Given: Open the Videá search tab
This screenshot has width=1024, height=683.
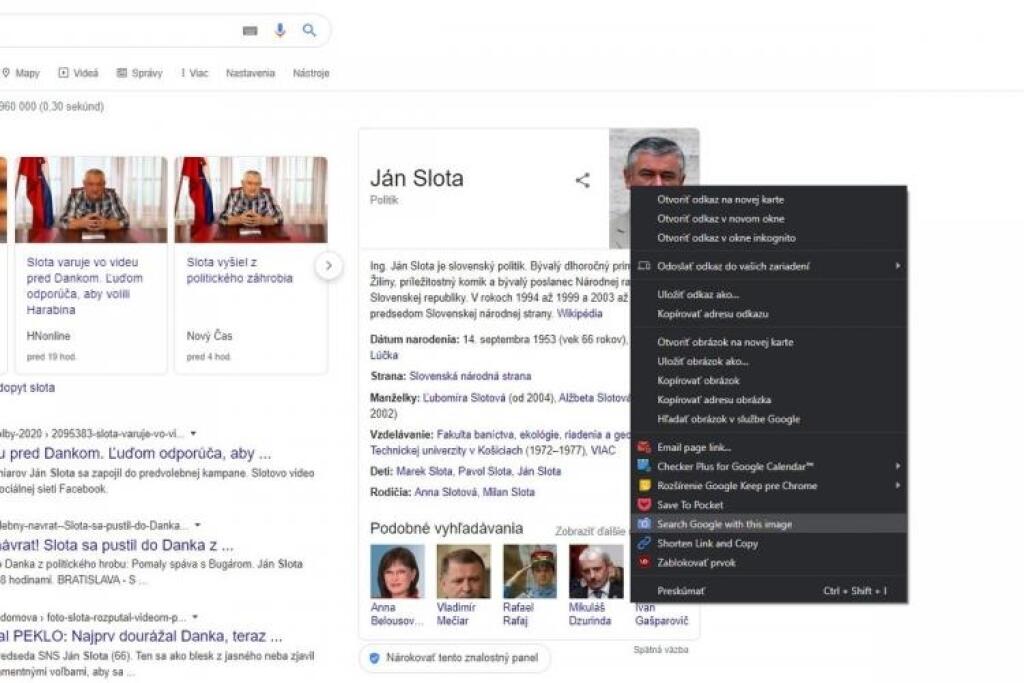Looking at the screenshot, I should (78, 72).
